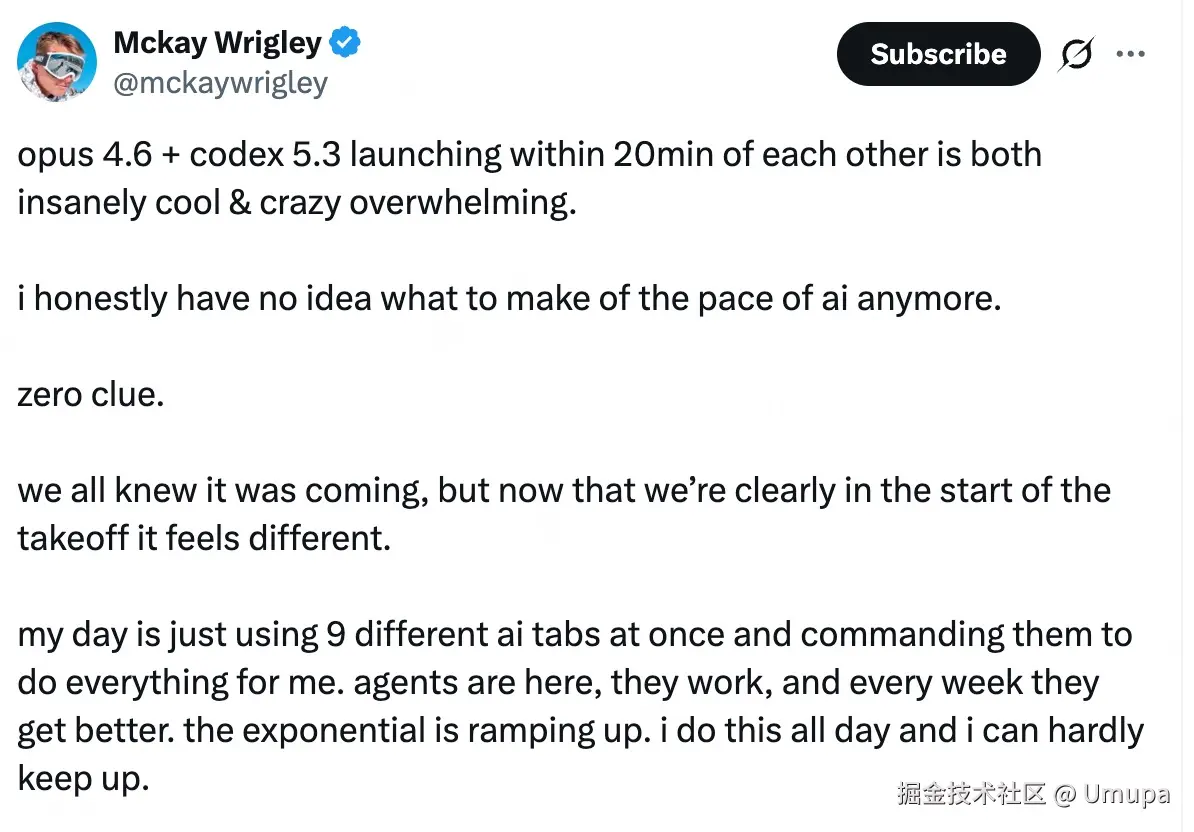Click the Grok slashed-circle icon

(x=1075, y=55)
